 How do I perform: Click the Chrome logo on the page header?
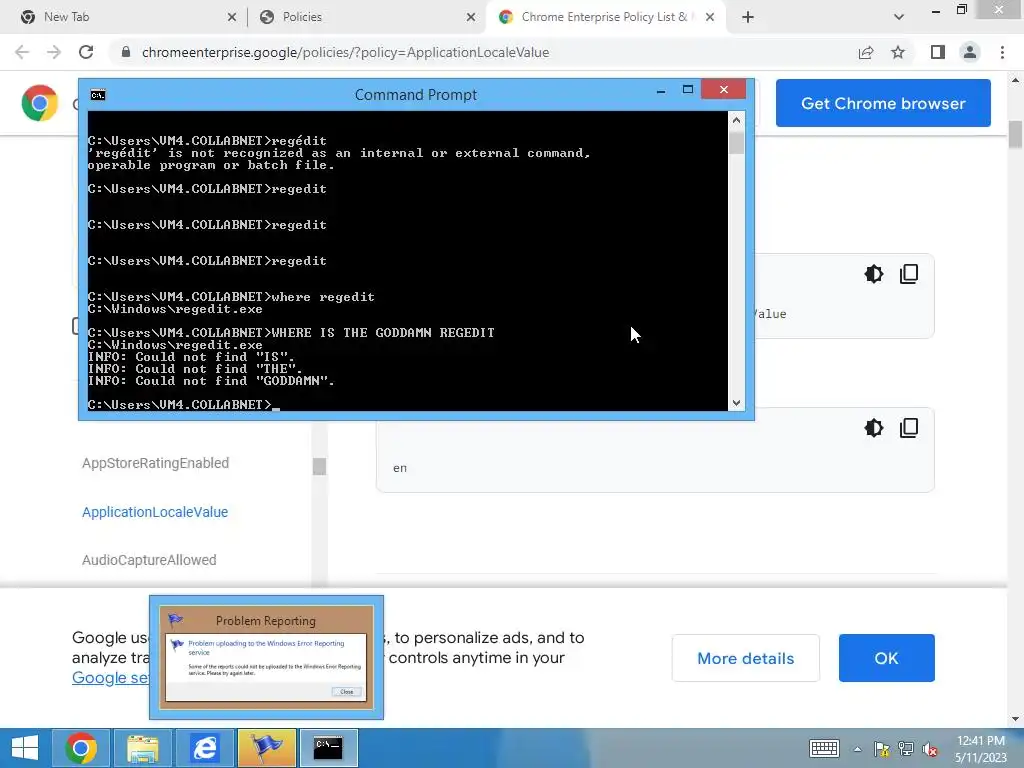40,103
